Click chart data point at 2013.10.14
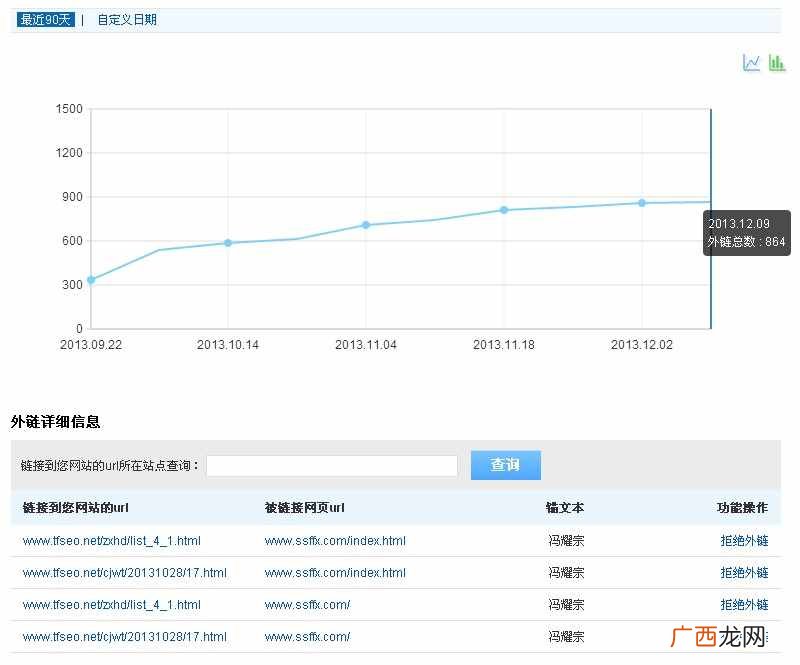This screenshot has height=665, width=800. click(x=228, y=243)
